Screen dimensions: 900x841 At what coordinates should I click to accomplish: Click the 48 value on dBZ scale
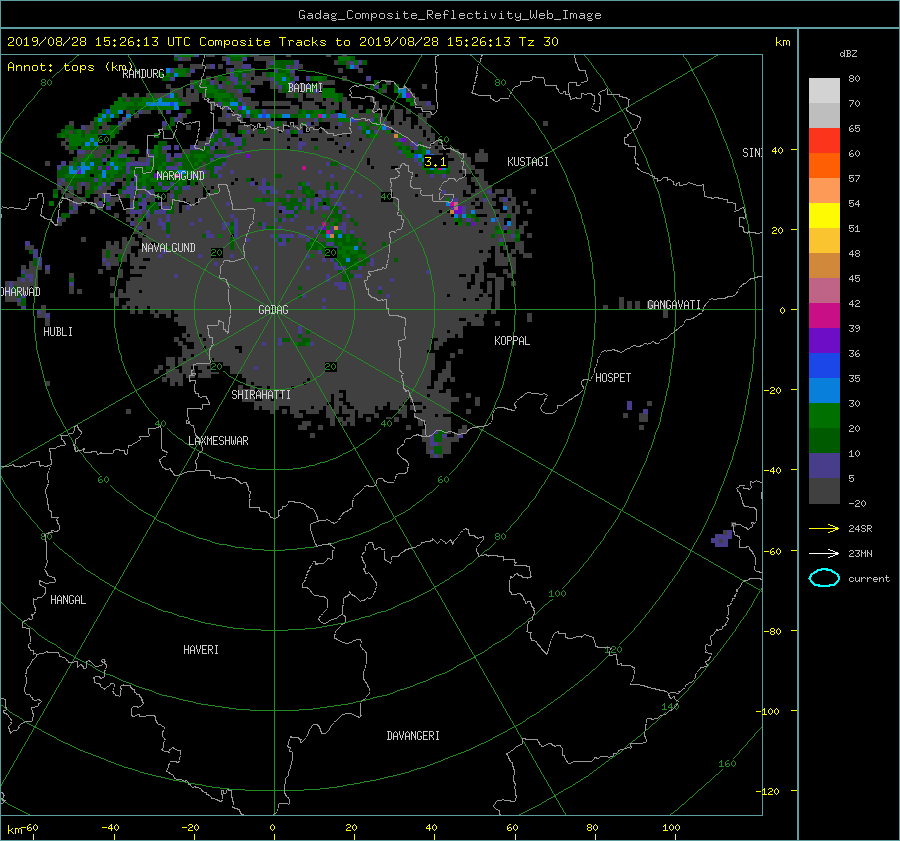[854, 253]
